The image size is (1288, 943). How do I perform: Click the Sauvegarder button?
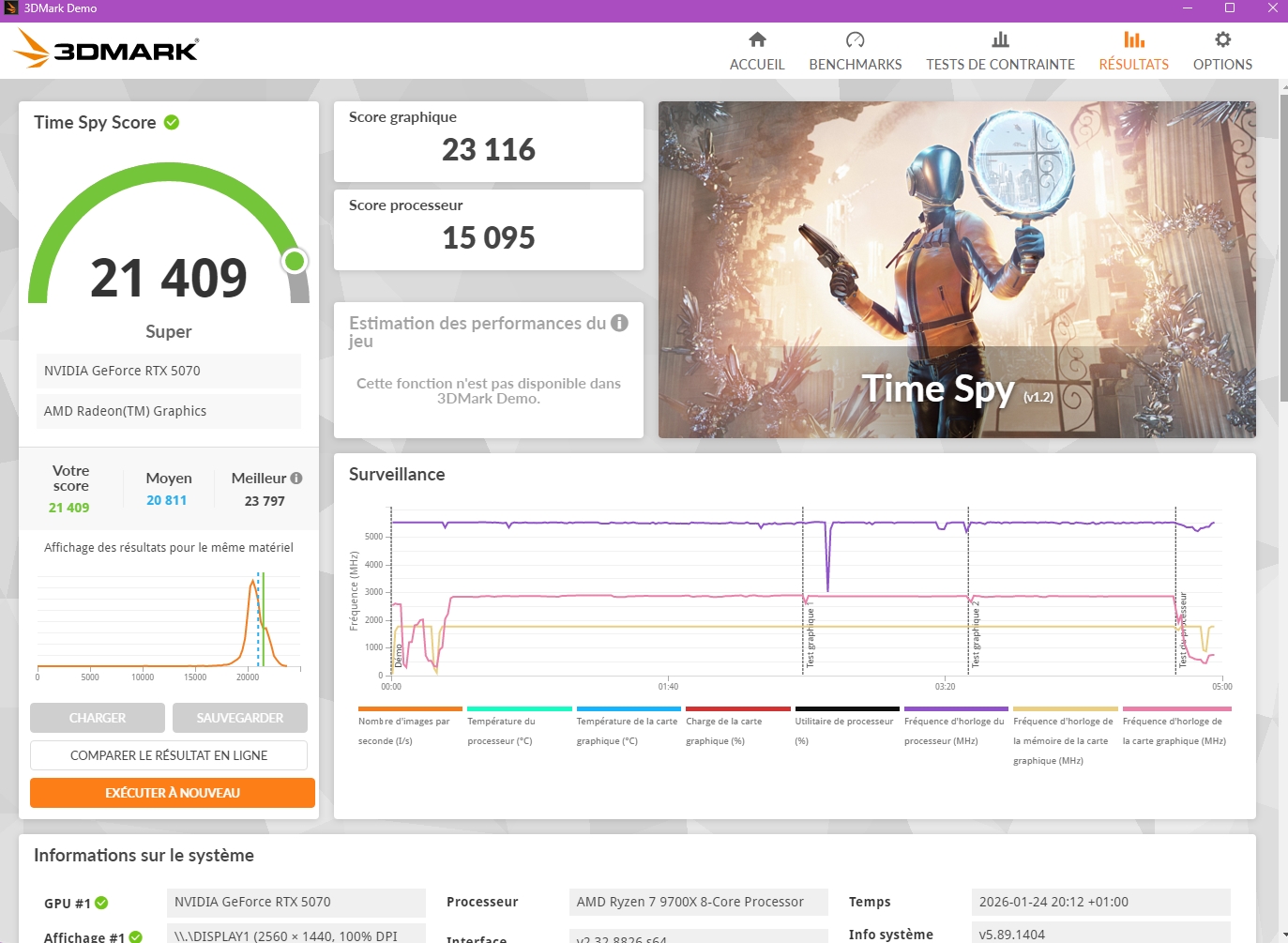[x=240, y=718]
